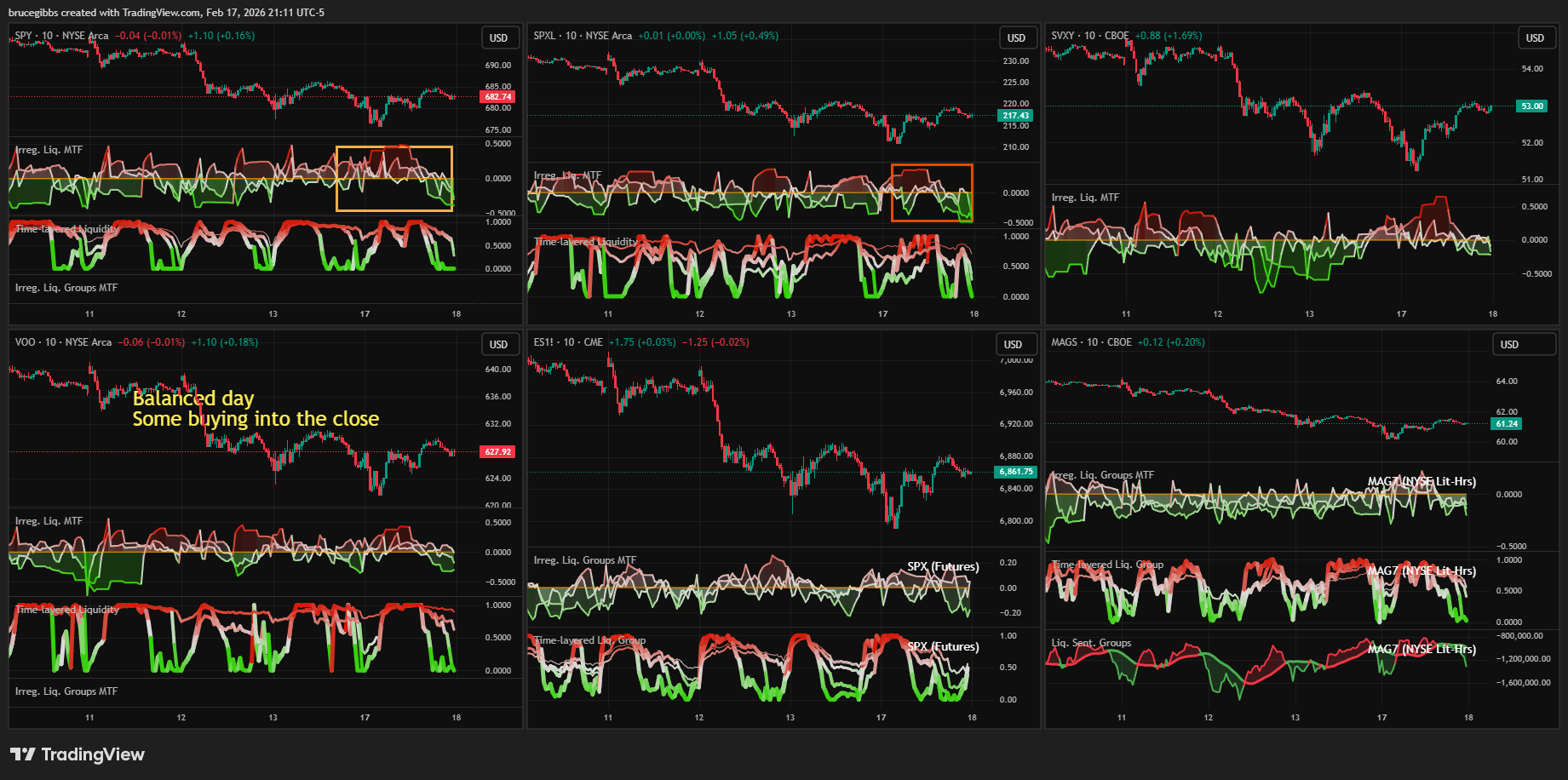Select the 6,861.75 price label on ES1! chart
The width and height of the screenshot is (1568, 780).
pyautogui.click(x=1015, y=472)
